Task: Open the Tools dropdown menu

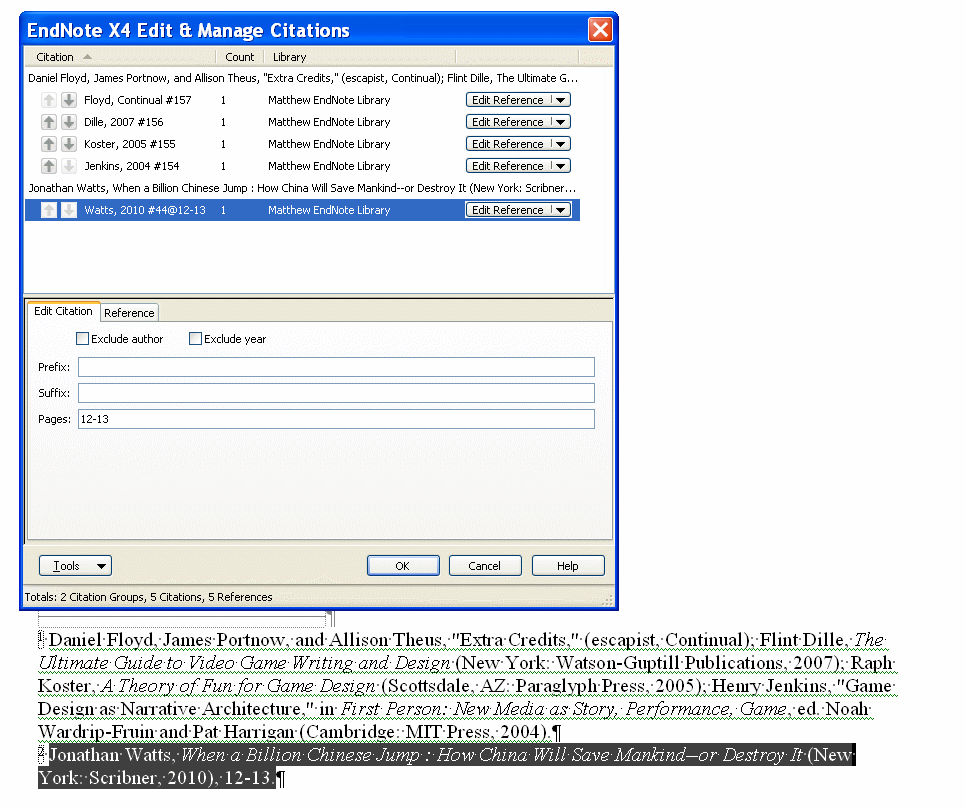Action: [75, 566]
